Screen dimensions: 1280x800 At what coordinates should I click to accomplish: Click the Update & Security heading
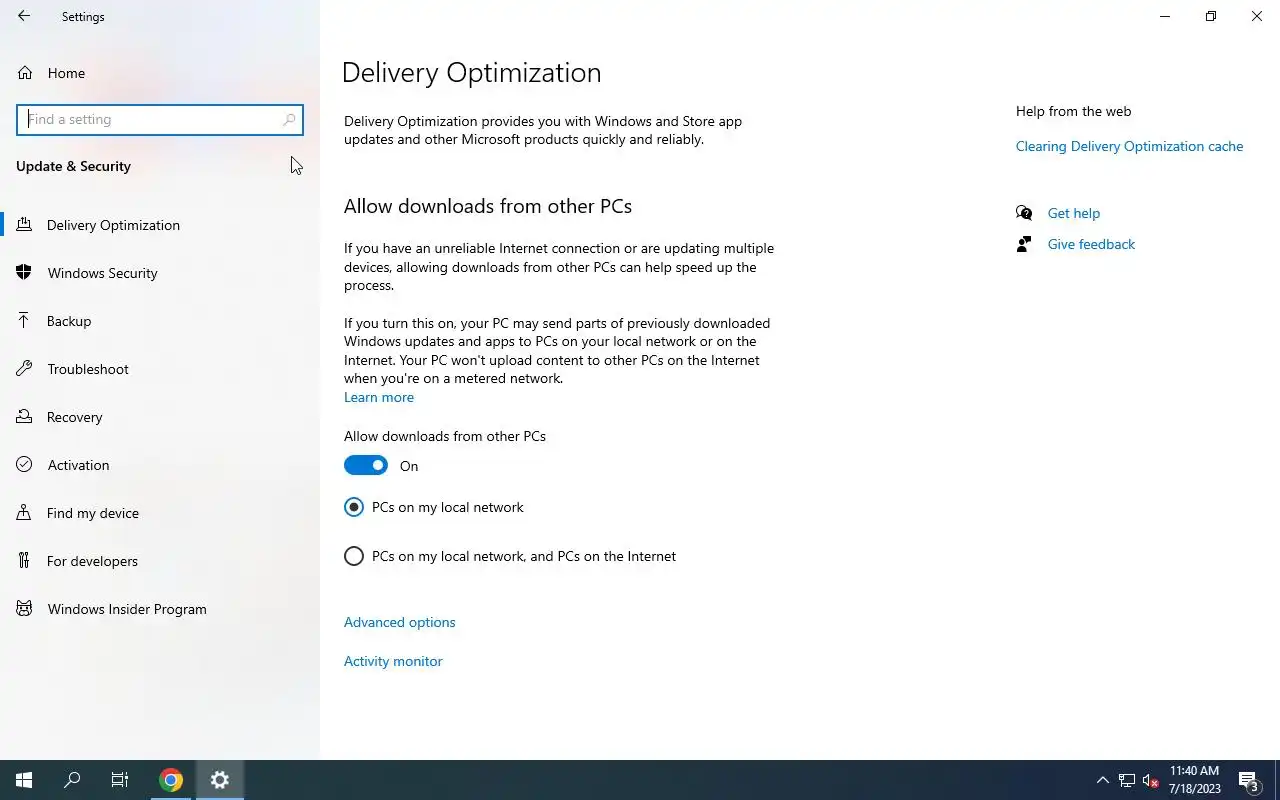pos(73,166)
